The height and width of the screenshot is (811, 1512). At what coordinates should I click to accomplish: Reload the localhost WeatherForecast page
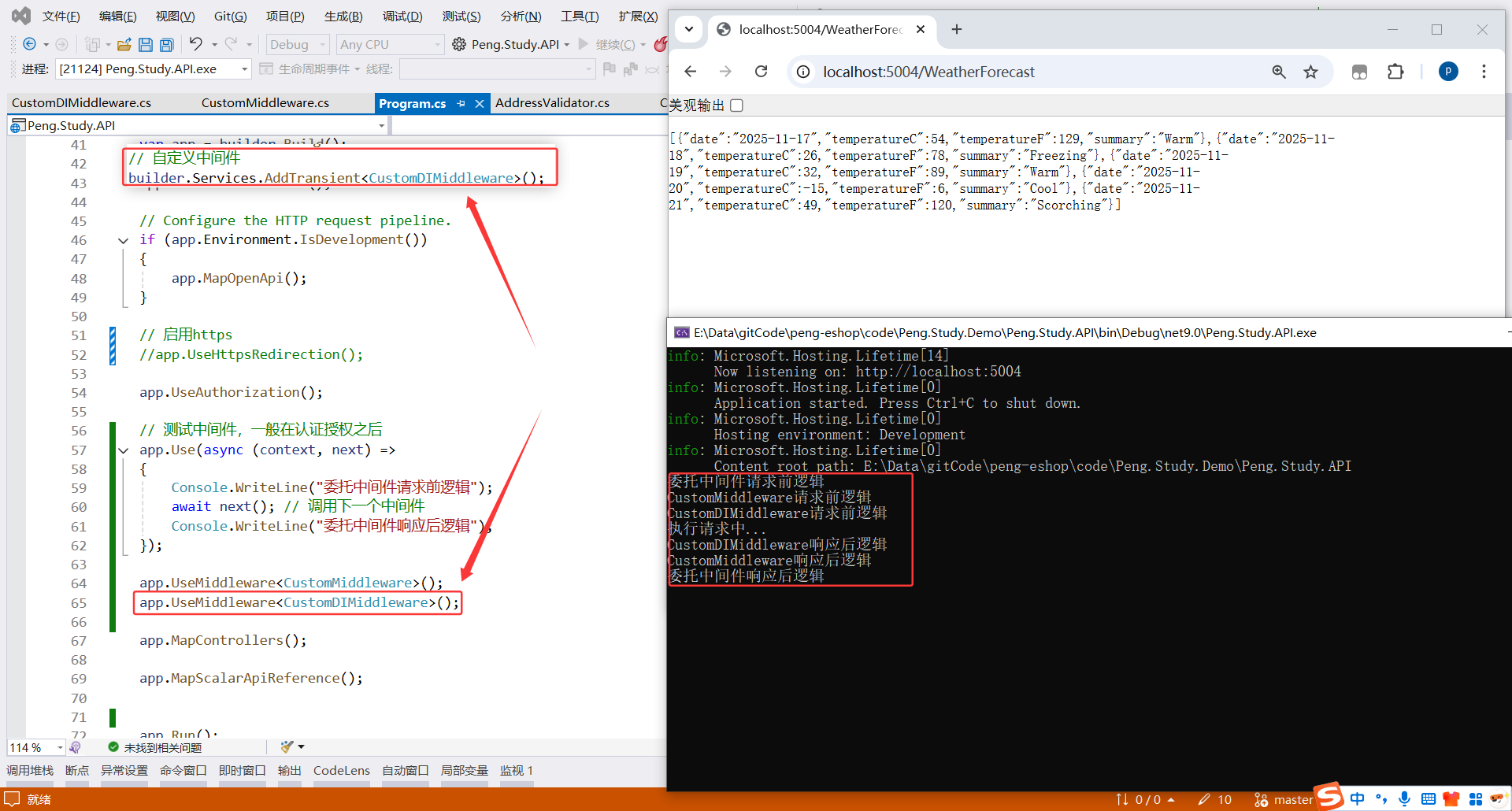coord(761,72)
